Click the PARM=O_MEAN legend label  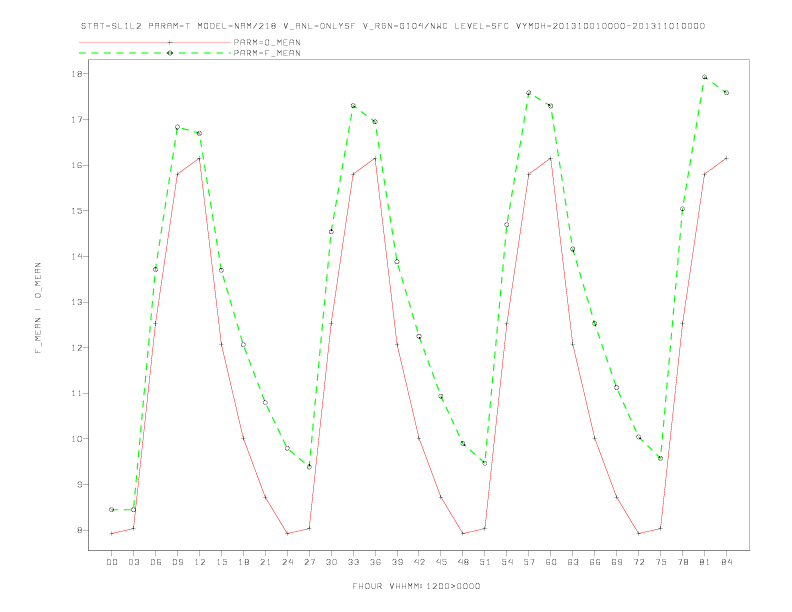(x=267, y=42)
